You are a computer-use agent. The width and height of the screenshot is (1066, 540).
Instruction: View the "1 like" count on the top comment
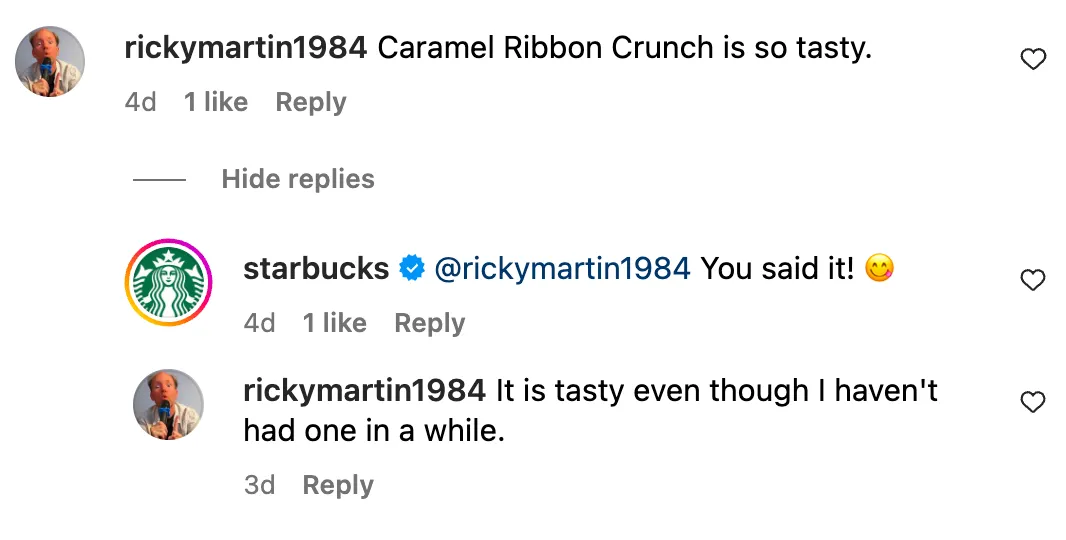216,102
